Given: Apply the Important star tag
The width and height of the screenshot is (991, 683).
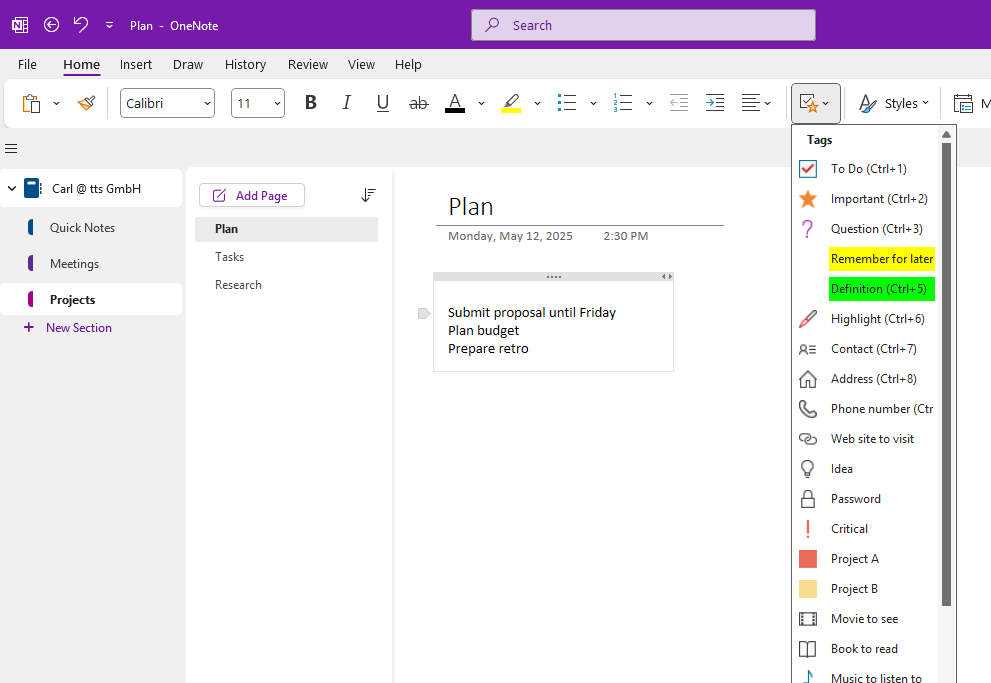Looking at the screenshot, I should (865, 198).
